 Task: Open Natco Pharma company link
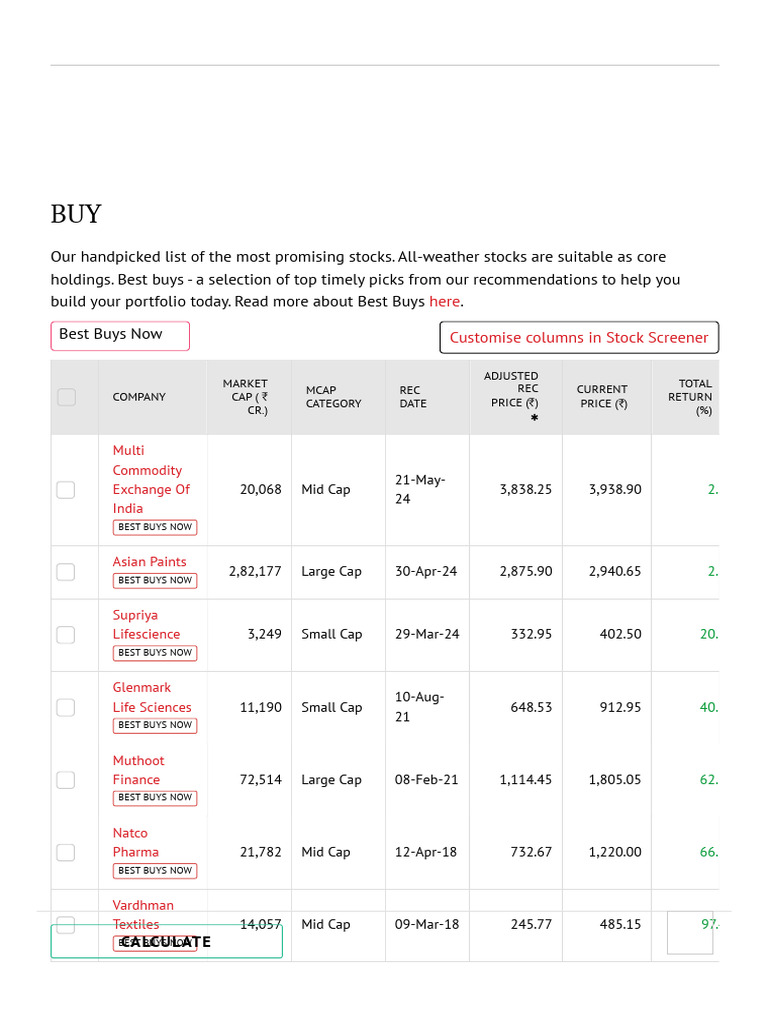(135, 842)
